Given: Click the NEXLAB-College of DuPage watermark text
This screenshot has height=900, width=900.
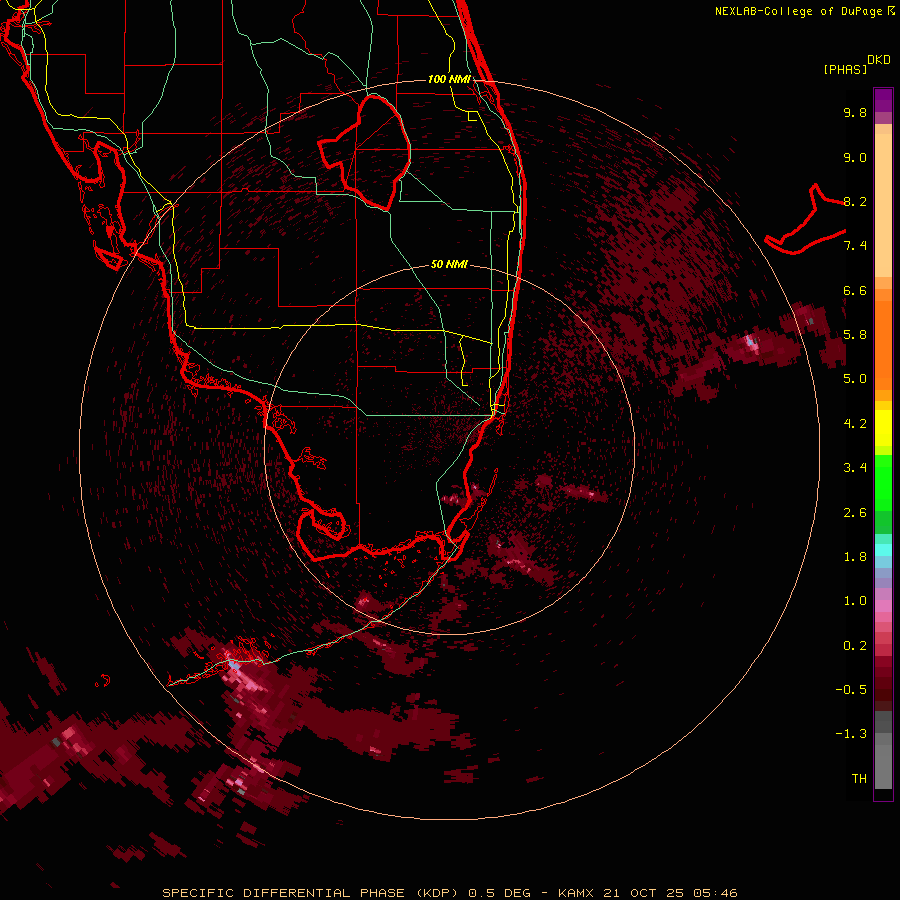Looking at the screenshot, I should [x=805, y=11].
